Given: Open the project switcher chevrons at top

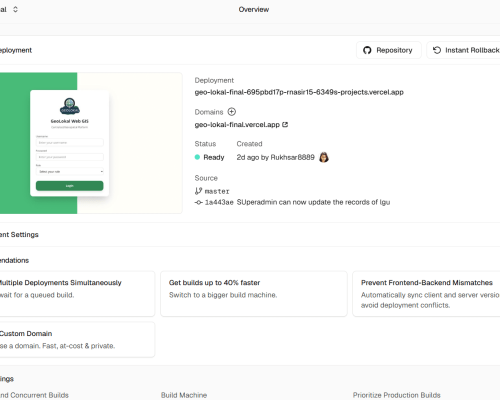Looking at the screenshot, I should [15, 9].
